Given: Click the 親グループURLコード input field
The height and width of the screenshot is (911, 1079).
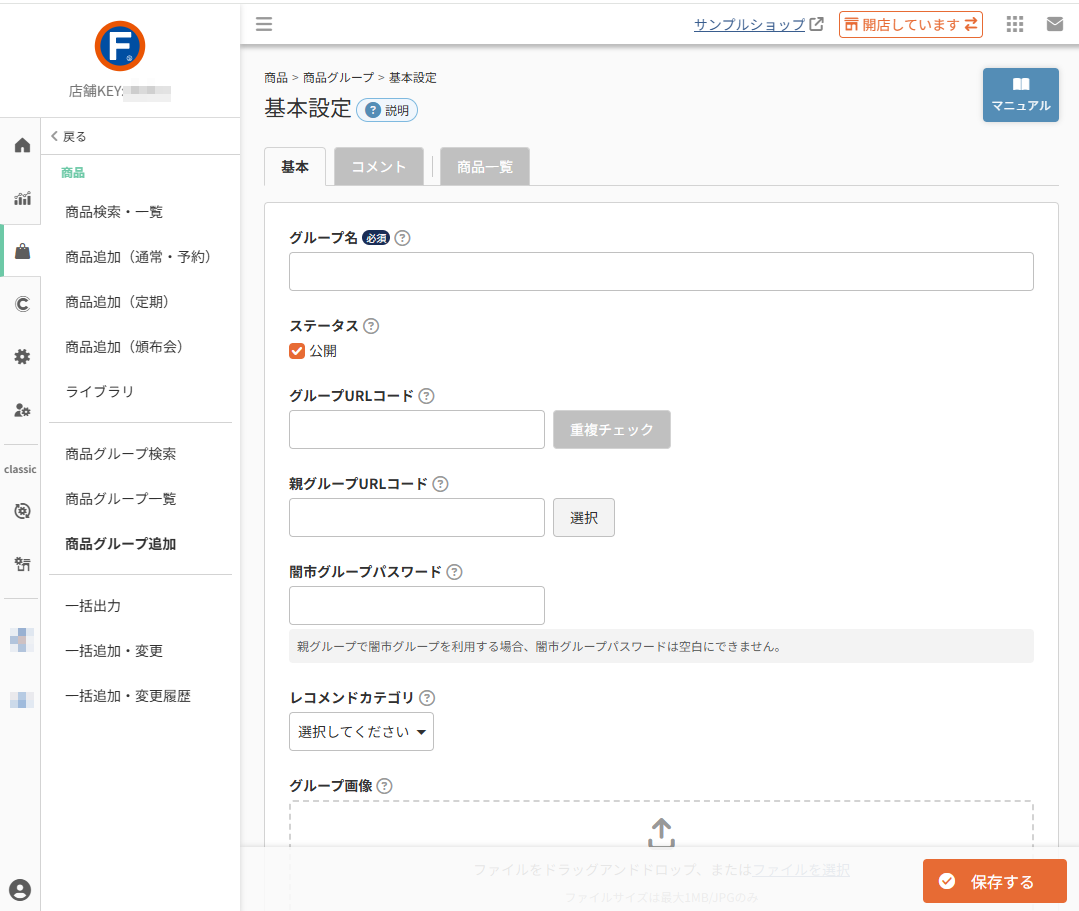Looking at the screenshot, I should tap(417, 517).
